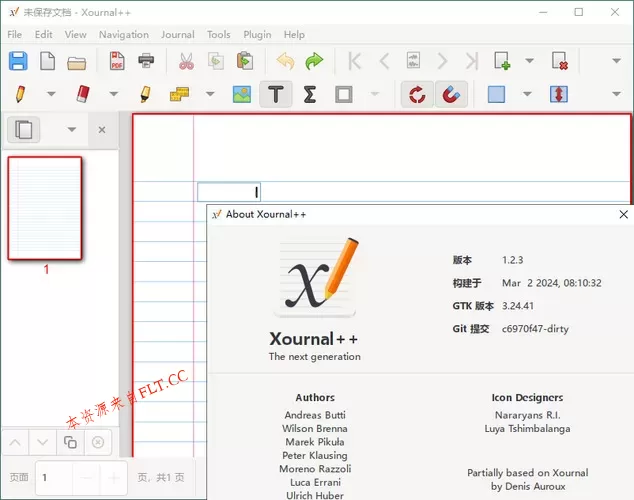Image resolution: width=634 pixels, height=500 pixels.
Task: Go to the next page
Action: click(x=442, y=61)
